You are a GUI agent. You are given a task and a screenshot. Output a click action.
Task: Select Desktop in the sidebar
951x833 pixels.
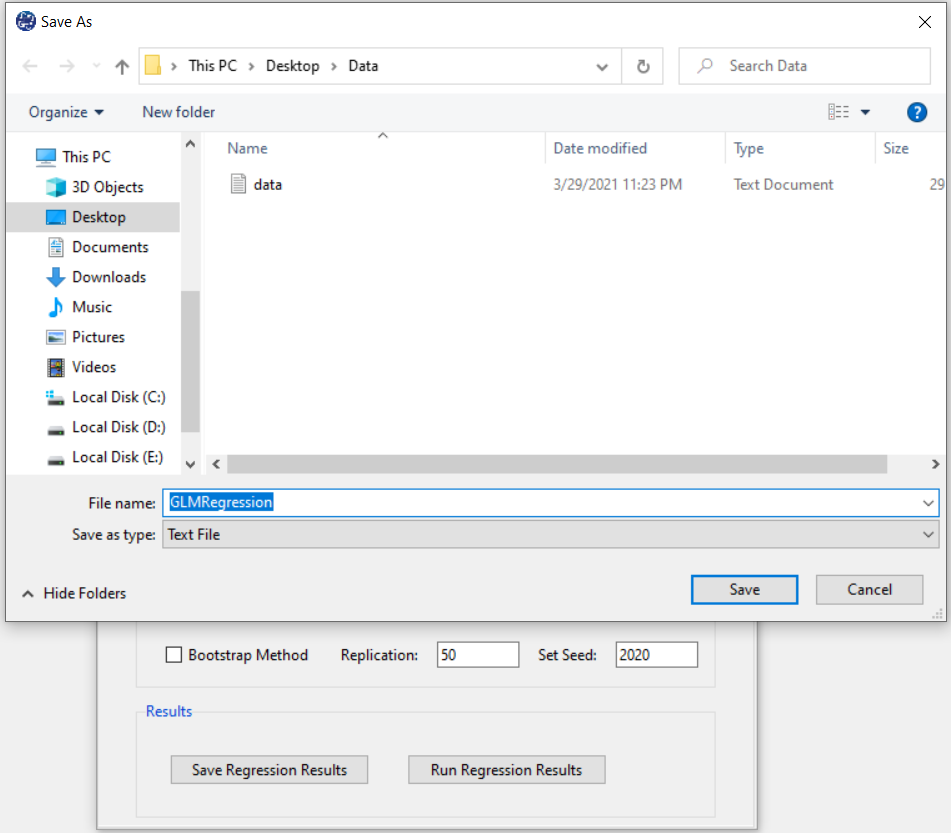coord(93,217)
